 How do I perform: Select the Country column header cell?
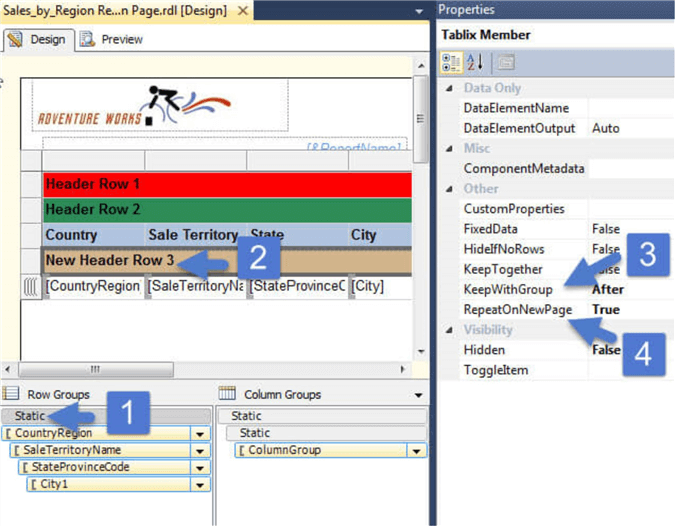point(93,235)
